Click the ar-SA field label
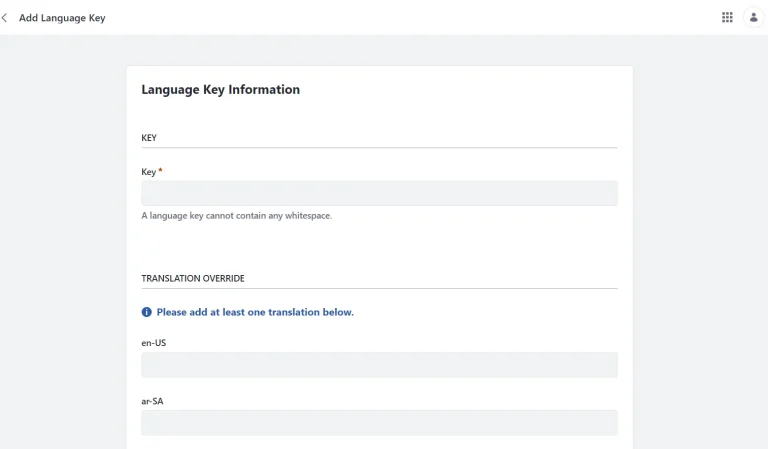The height and width of the screenshot is (449, 768). coord(152,401)
